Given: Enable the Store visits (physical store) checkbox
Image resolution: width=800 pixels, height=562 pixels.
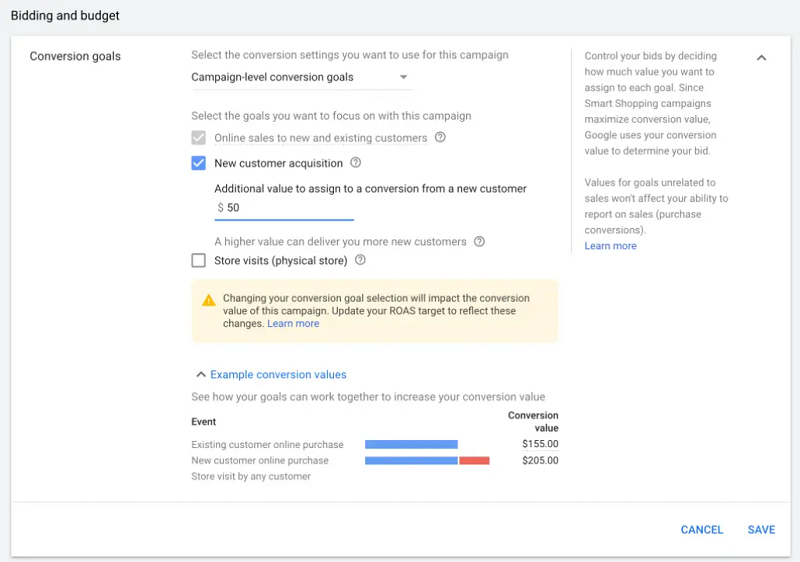Looking at the screenshot, I should (x=198, y=261).
